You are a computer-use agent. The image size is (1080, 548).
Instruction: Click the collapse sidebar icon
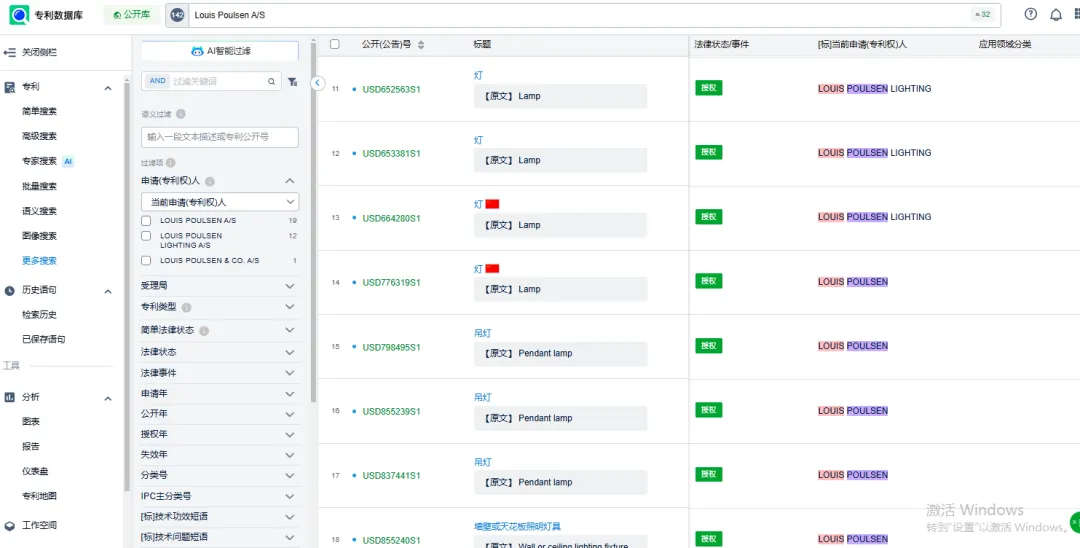pos(10,52)
